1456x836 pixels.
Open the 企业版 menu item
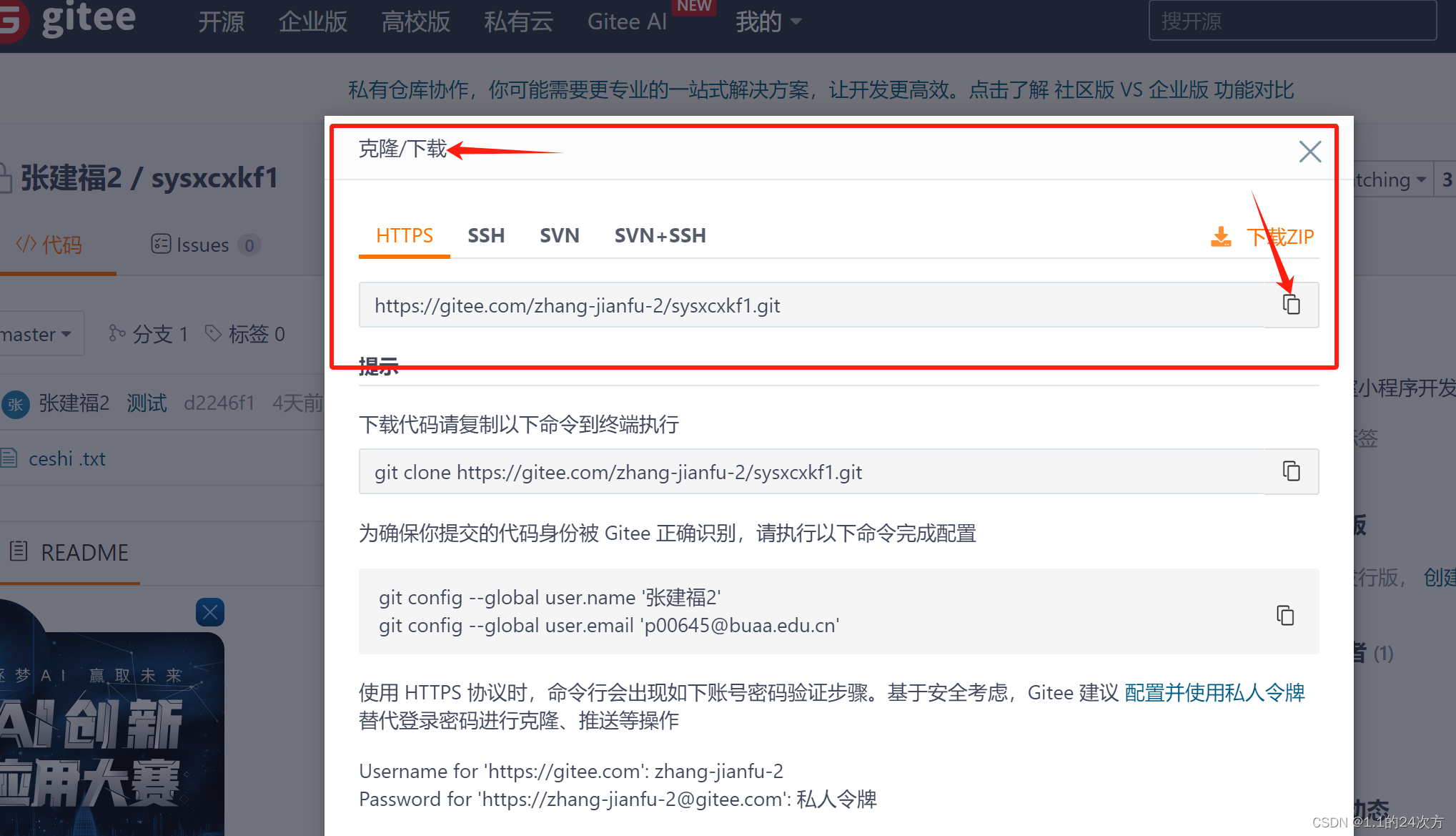tap(312, 21)
